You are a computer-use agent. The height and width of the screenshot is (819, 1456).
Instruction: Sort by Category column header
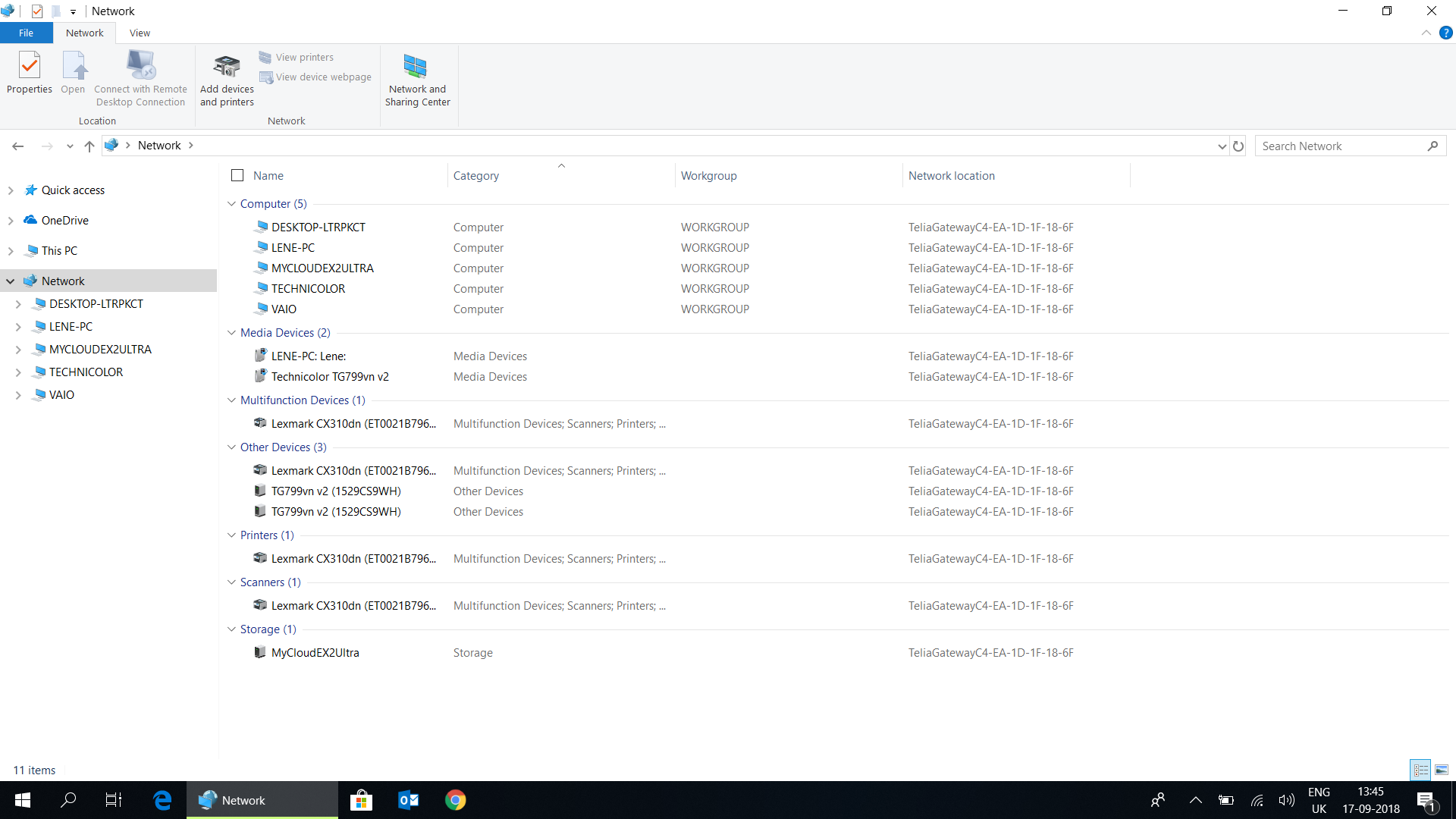[x=561, y=175]
